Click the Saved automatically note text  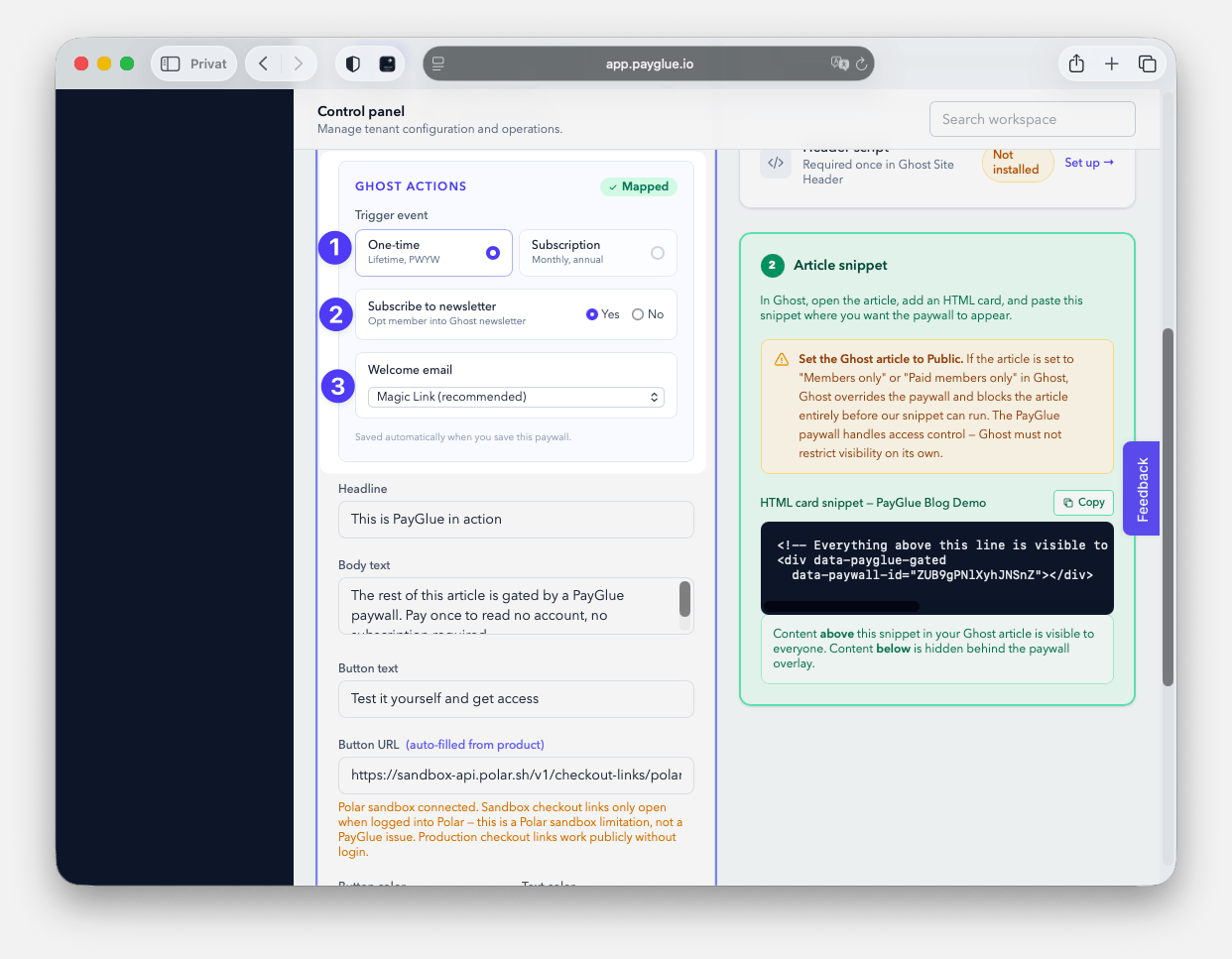click(463, 437)
